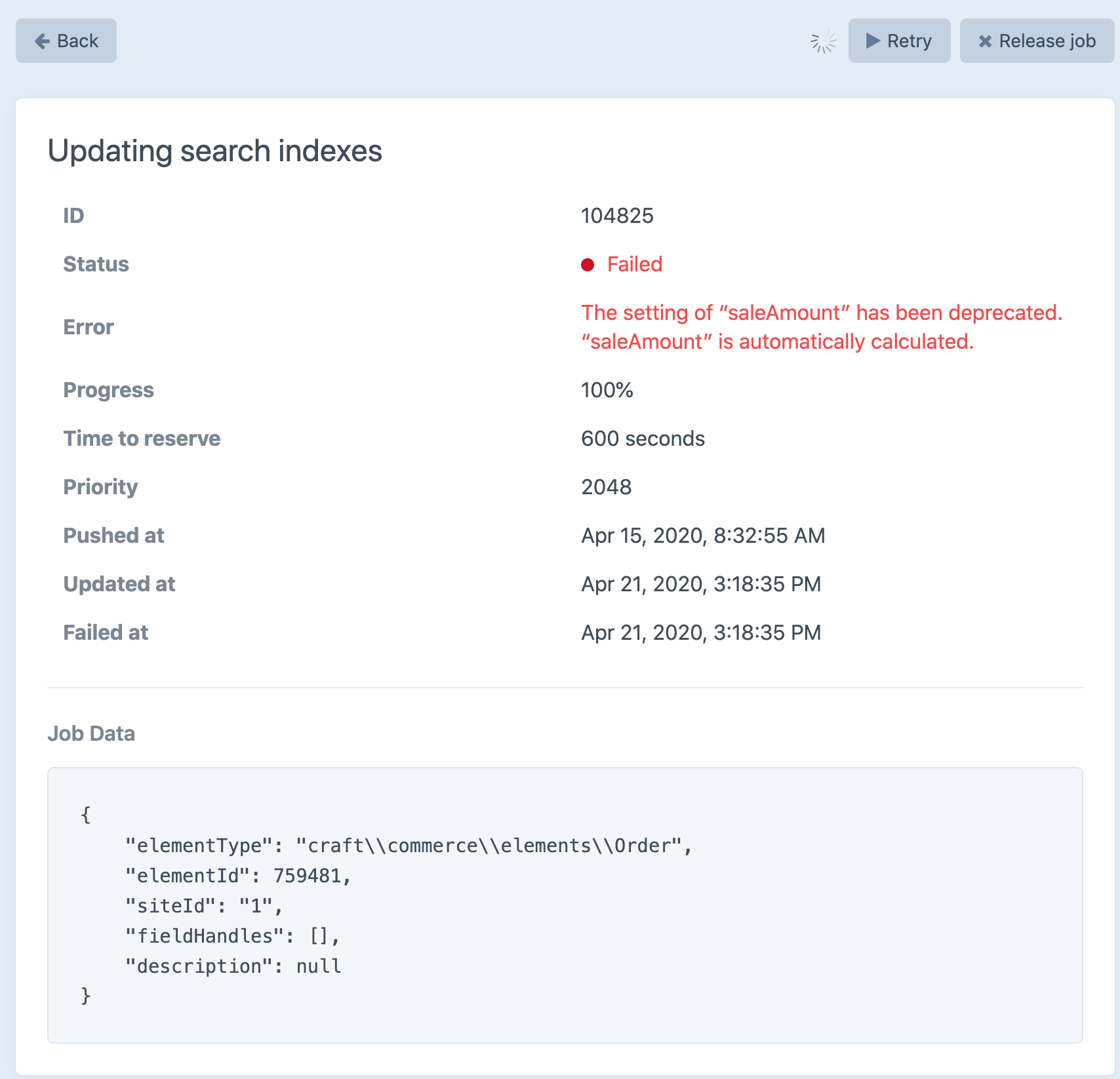Click the Back button
The image size is (1120, 1079).
click(66, 41)
